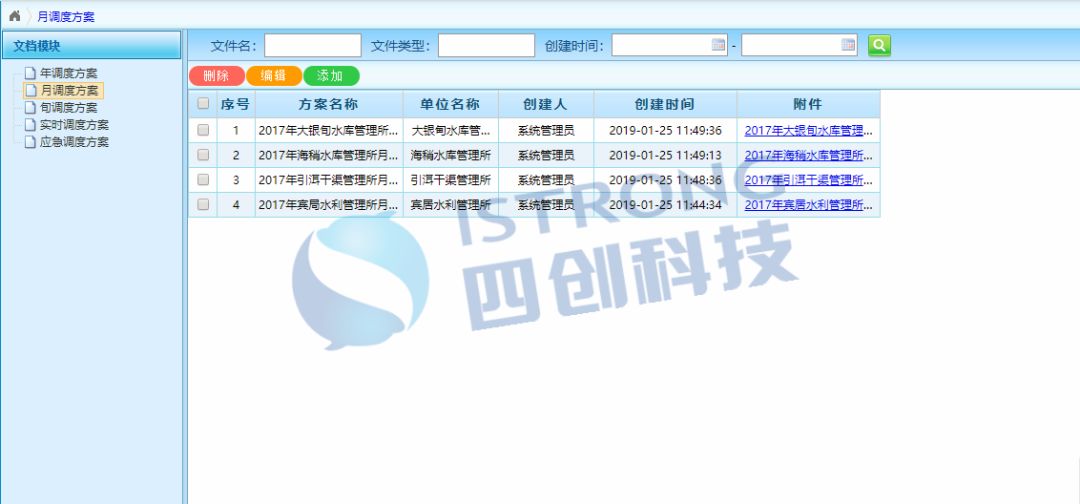The height and width of the screenshot is (504, 1080).
Task: Click the 文件名 text input field
Action: (312, 45)
